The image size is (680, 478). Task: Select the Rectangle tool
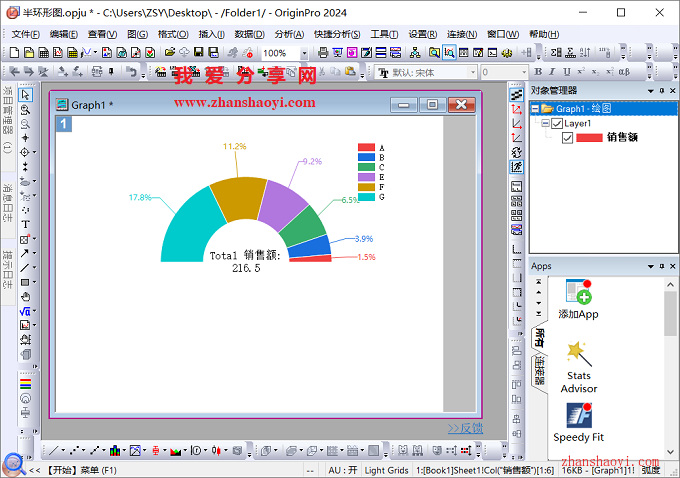pos(25,282)
